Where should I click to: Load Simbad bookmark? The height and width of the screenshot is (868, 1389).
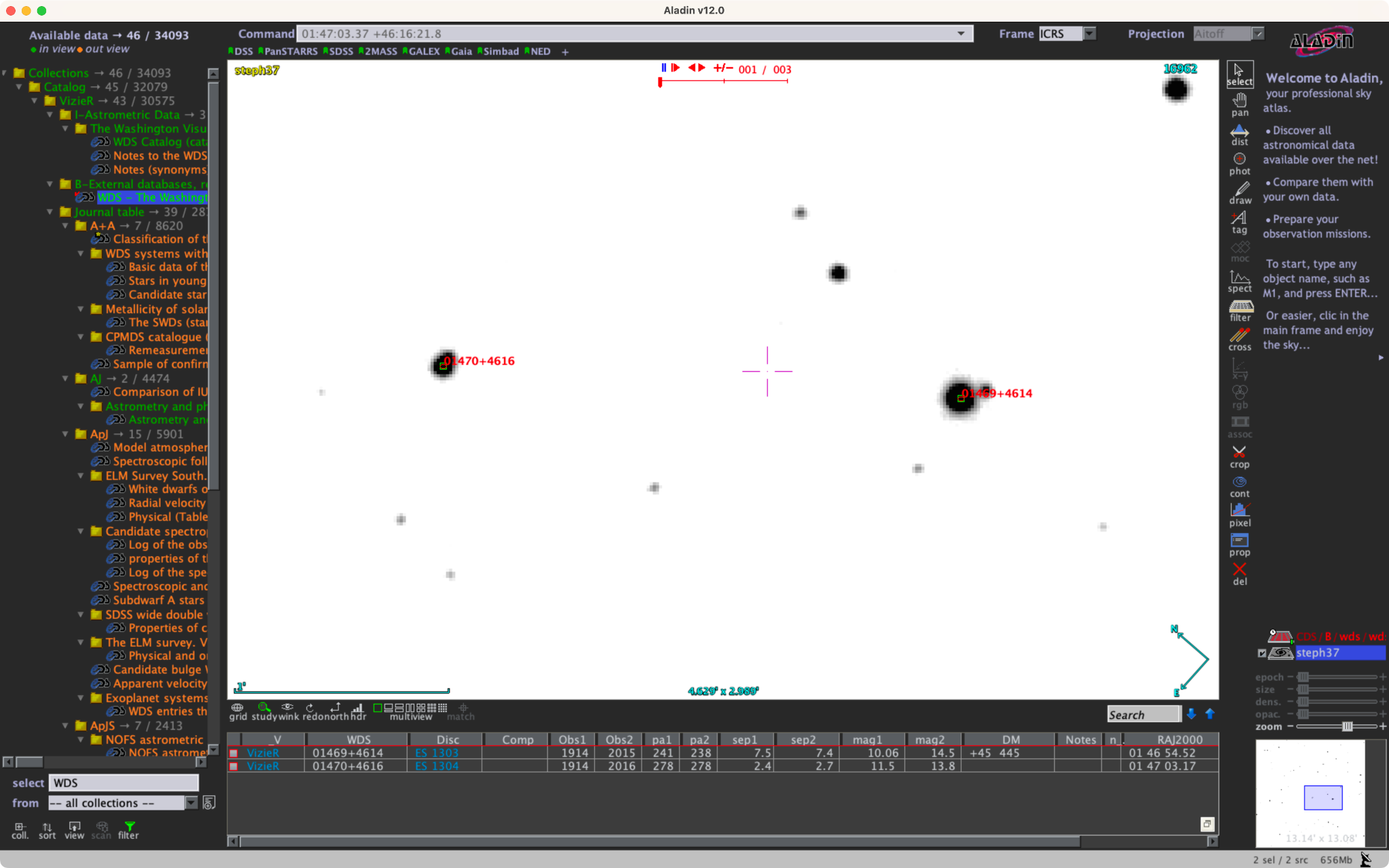(x=498, y=52)
